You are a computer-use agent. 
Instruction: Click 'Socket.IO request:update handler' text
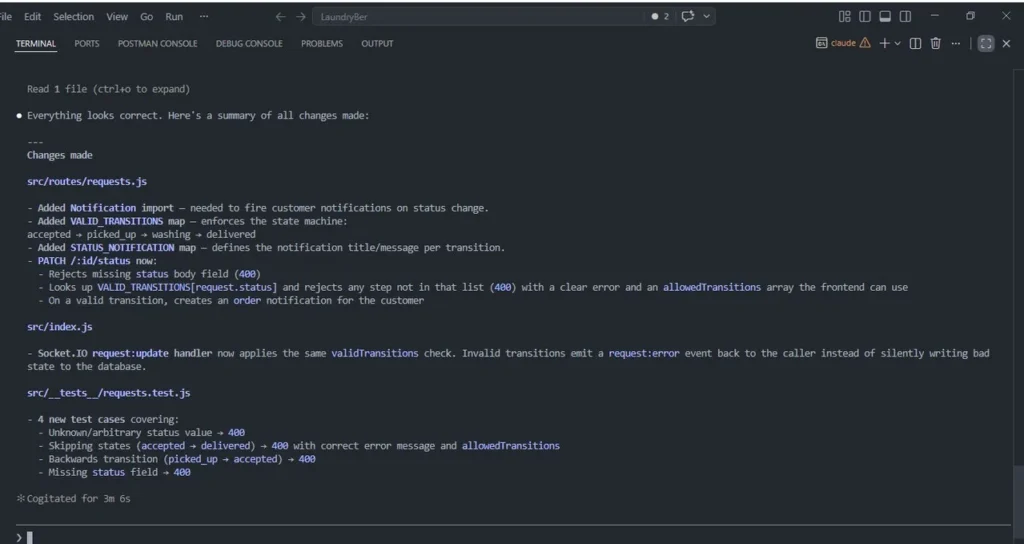[x=125, y=353]
